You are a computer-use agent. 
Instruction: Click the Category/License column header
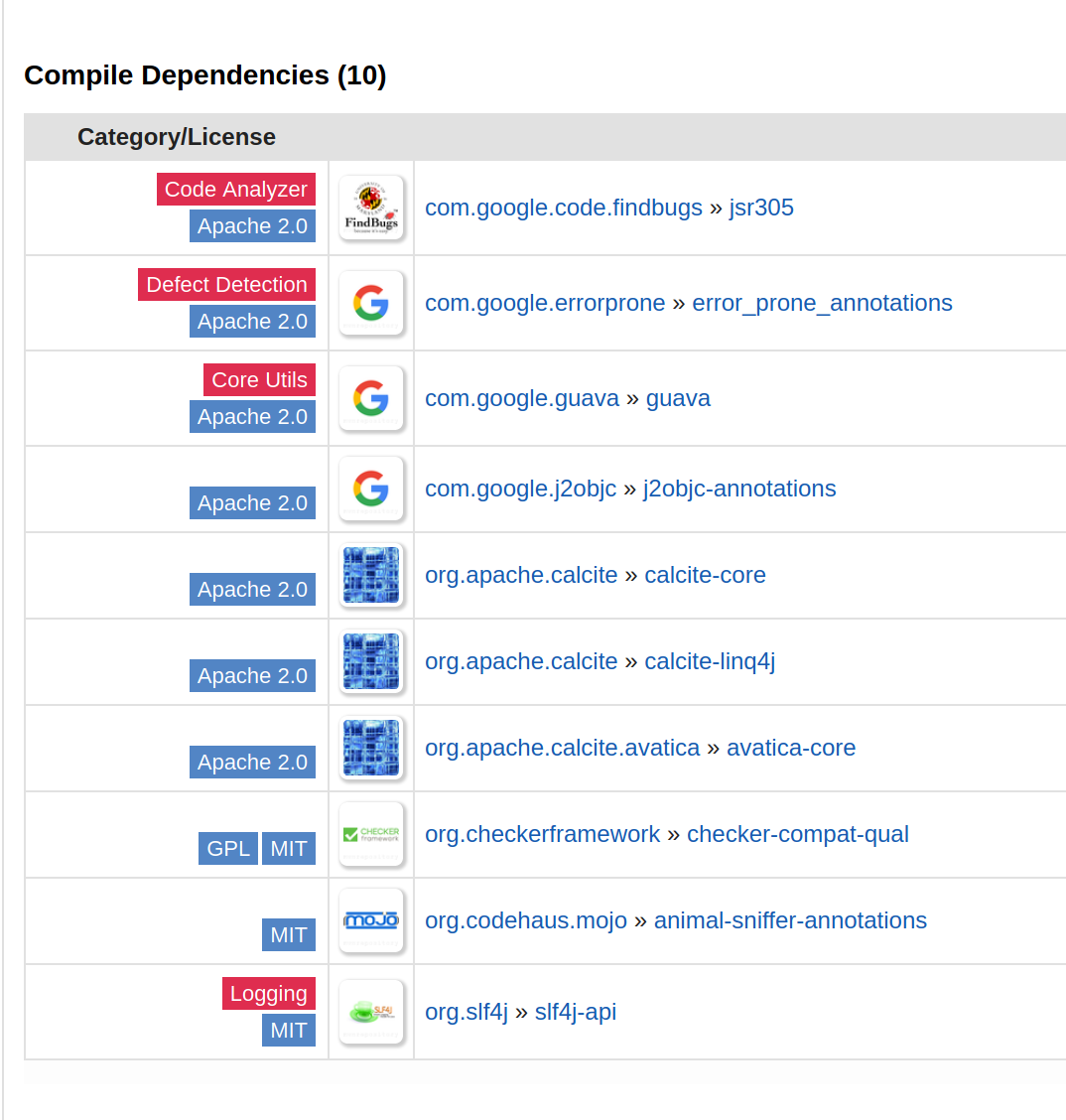177,137
